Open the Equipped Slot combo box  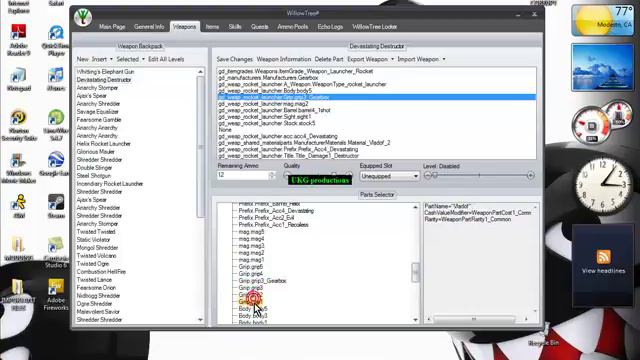pos(389,176)
